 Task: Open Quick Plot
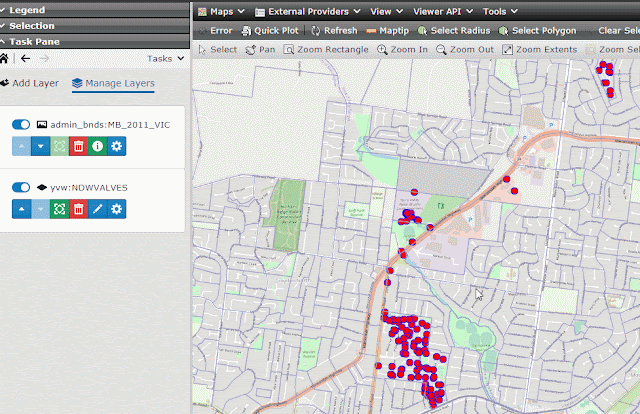270,31
